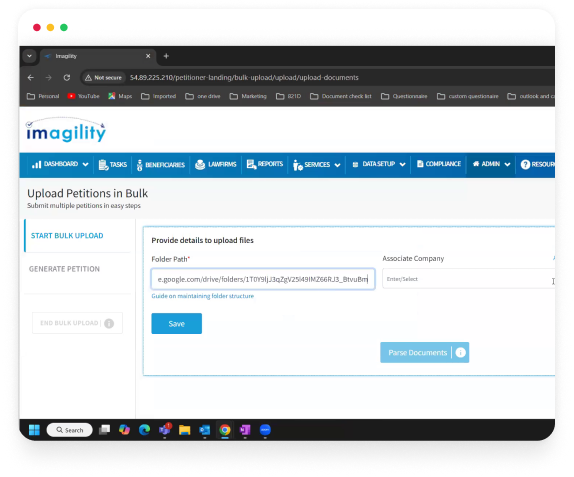Click the Not secure warning indicator

click(x=104, y=78)
